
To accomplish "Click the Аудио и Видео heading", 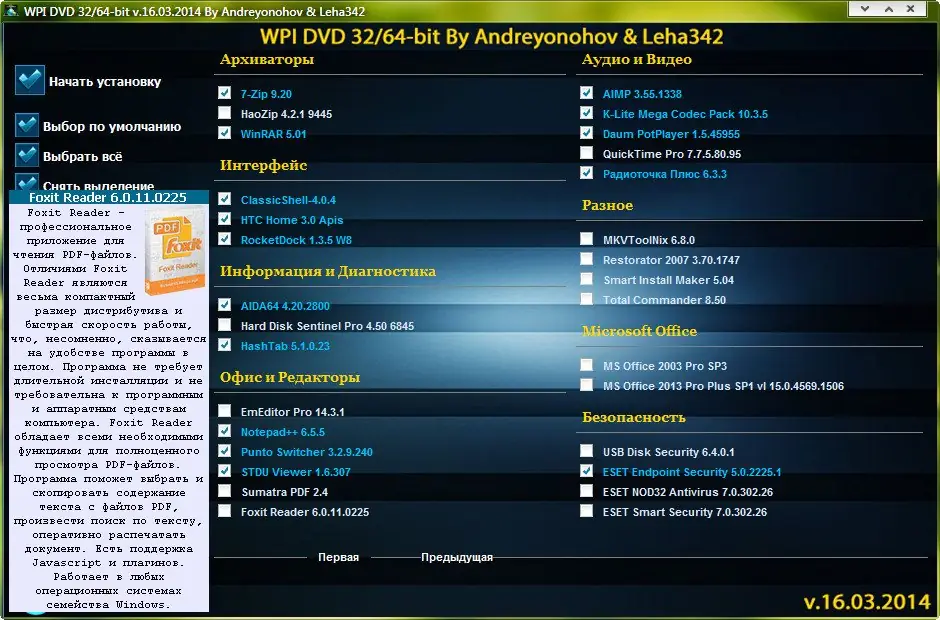I will (637, 59).
